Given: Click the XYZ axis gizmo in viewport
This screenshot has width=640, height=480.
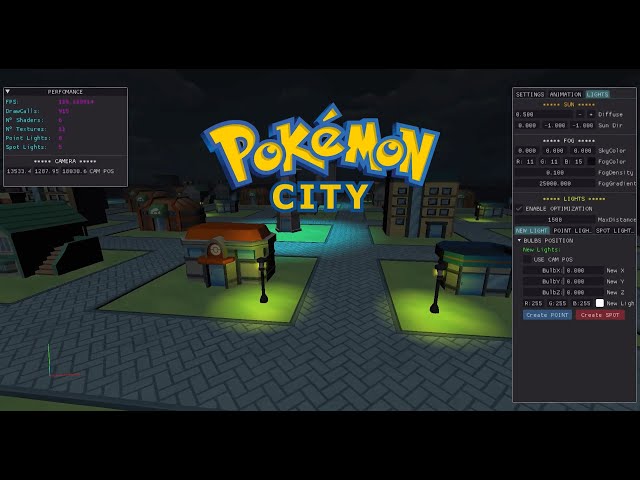Looking at the screenshot, I should point(63,361).
